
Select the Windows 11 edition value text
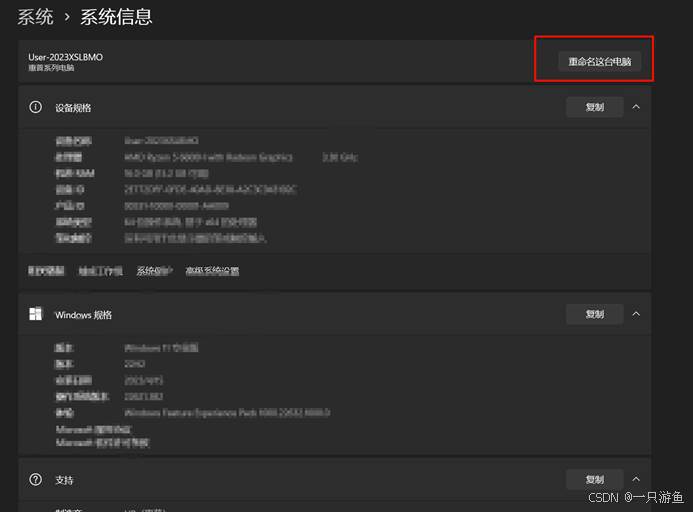coord(161,348)
